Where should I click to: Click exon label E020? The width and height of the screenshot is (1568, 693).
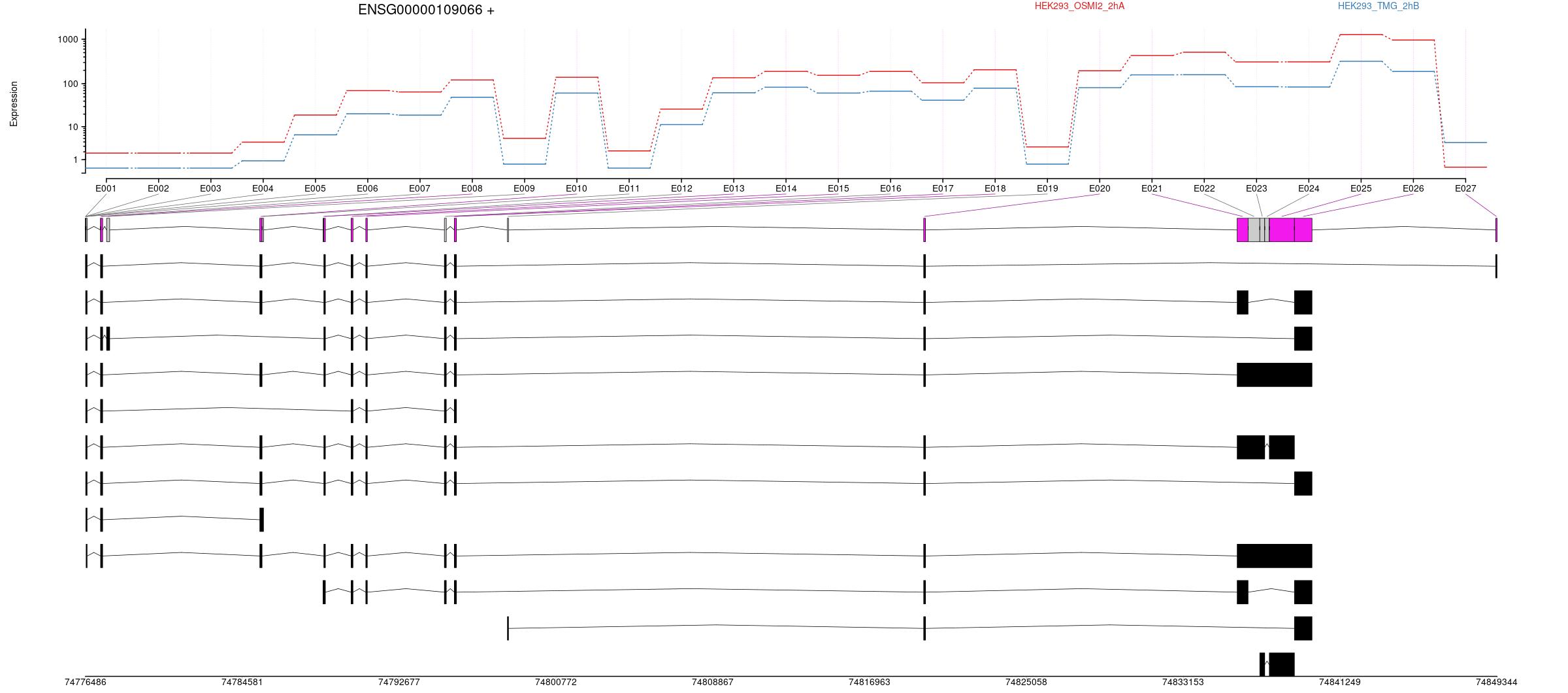[1100, 188]
